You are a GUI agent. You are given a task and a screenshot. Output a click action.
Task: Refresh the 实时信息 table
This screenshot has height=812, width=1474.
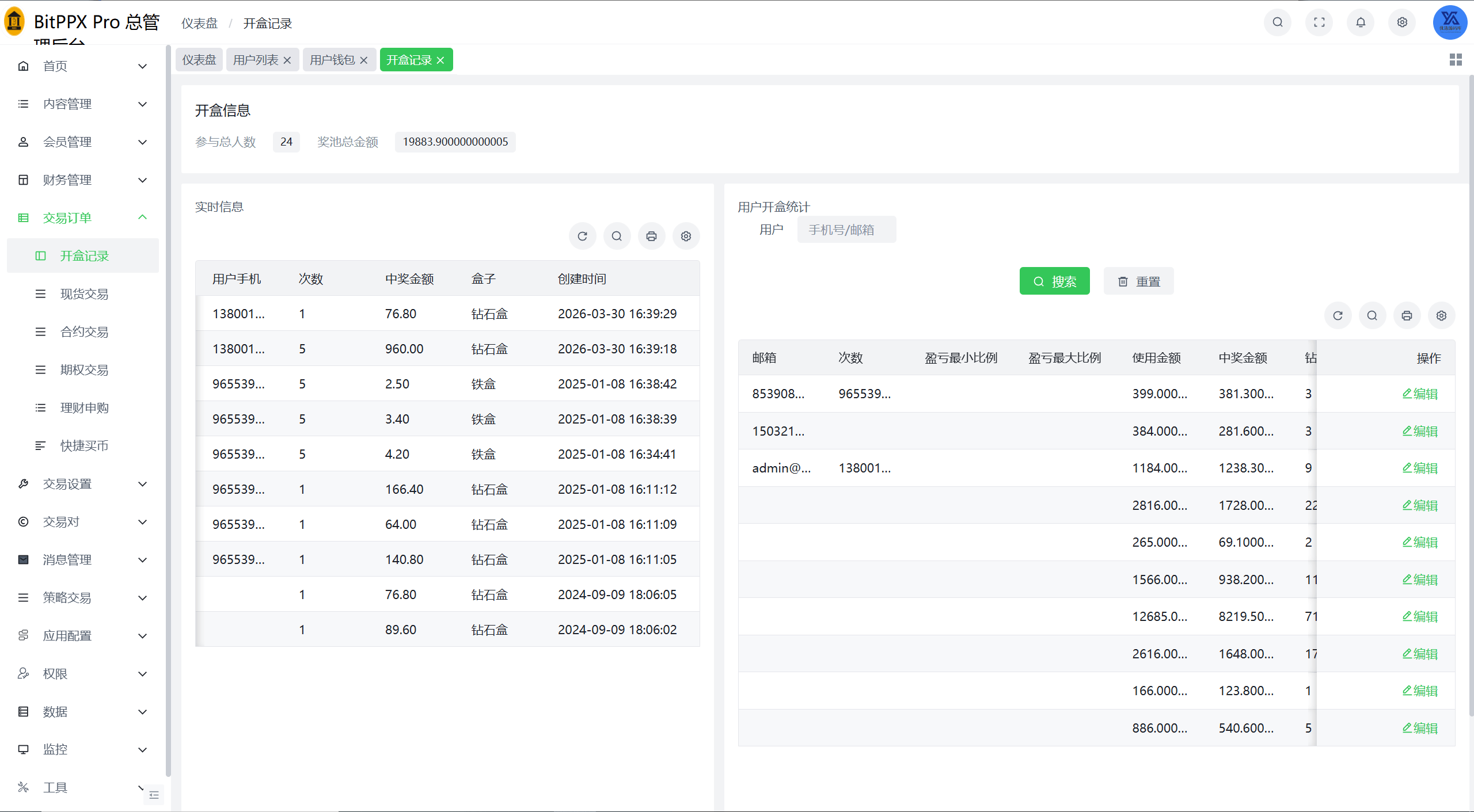(582, 236)
